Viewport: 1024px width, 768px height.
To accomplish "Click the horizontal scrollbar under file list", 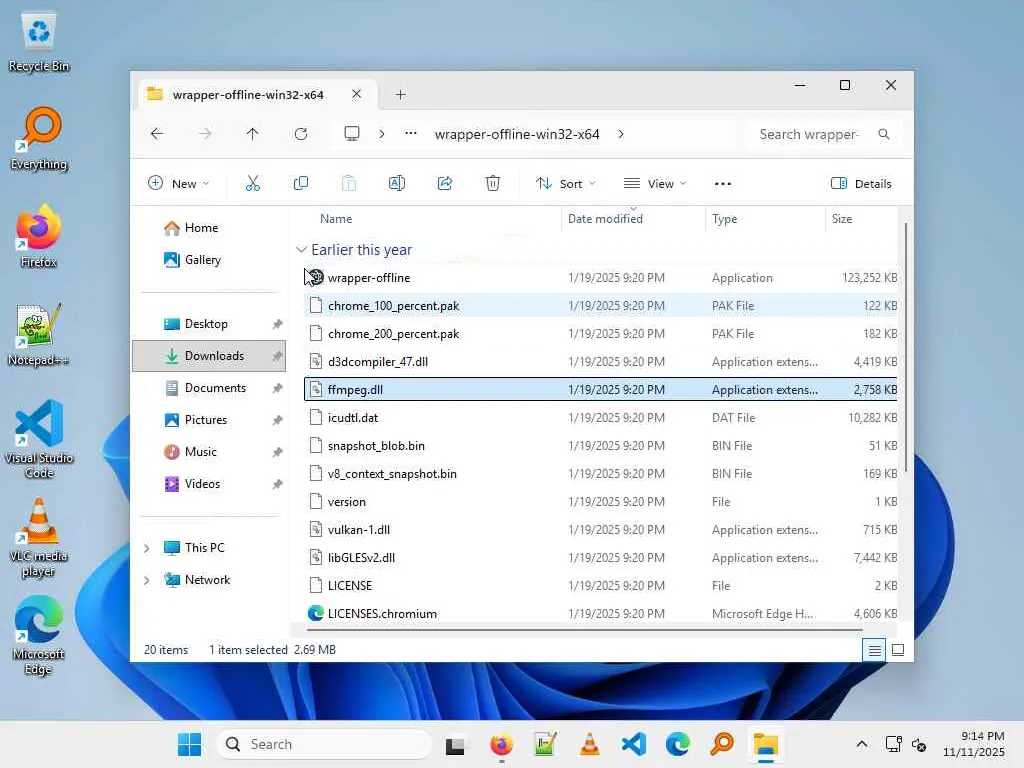I will point(584,630).
